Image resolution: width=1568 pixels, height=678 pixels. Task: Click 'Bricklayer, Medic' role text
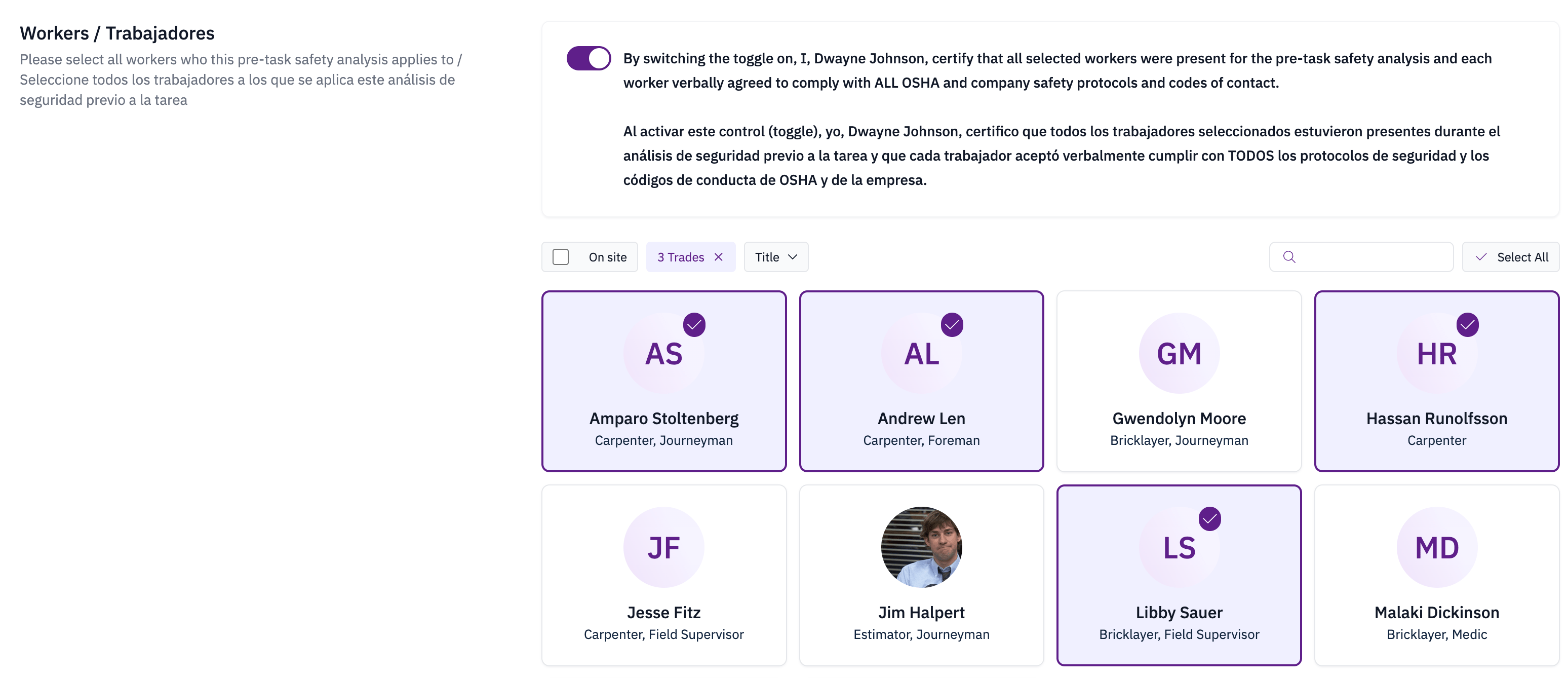click(1436, 634)
